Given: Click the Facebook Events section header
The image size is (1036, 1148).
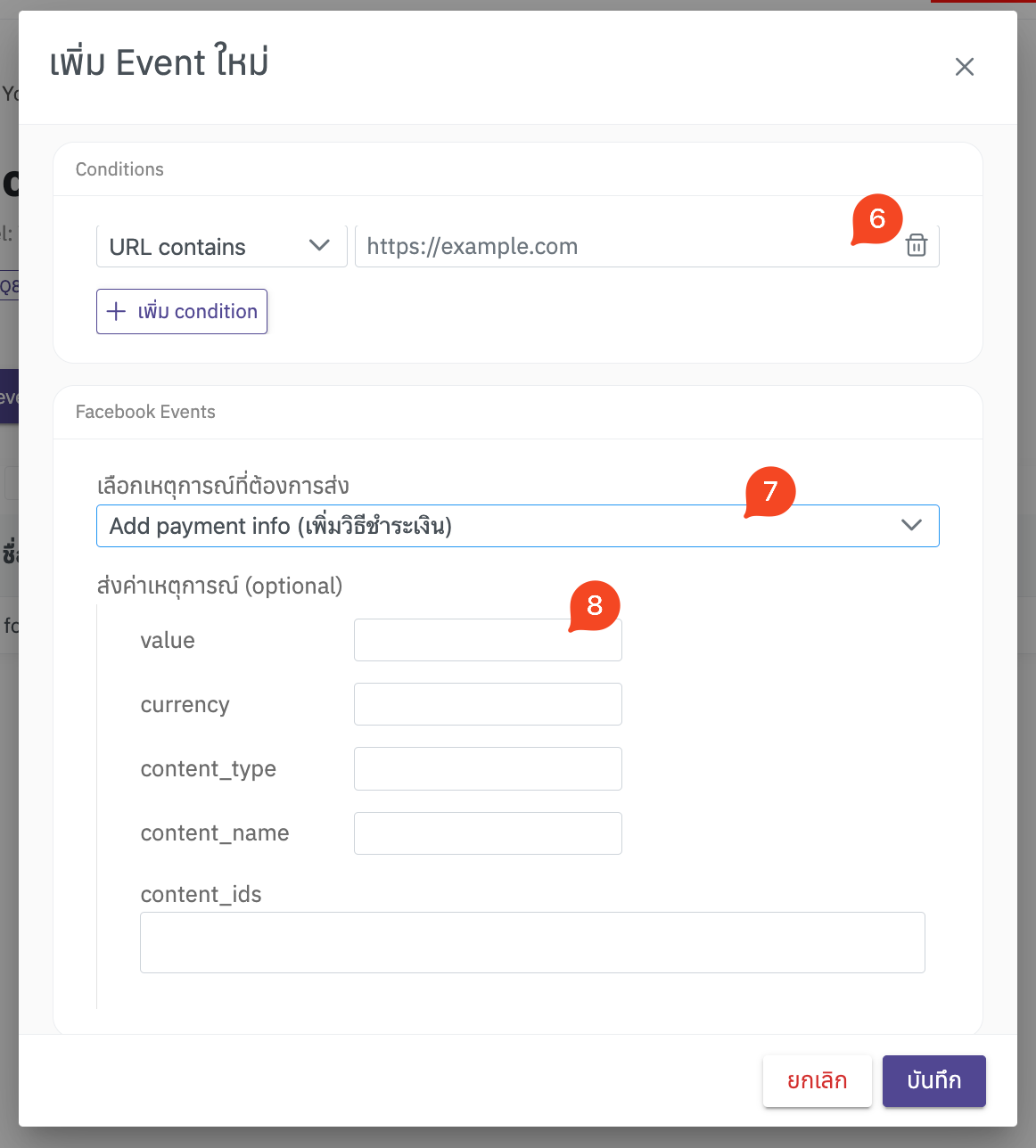Looking at the screenshot, I should click(145, 412).
